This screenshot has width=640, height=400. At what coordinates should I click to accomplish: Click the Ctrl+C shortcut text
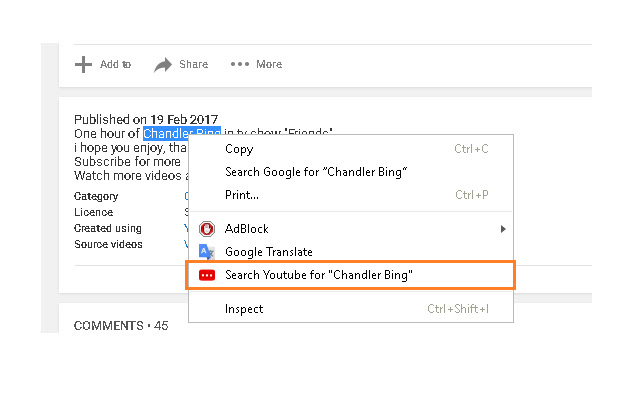[x=471, y=149]
